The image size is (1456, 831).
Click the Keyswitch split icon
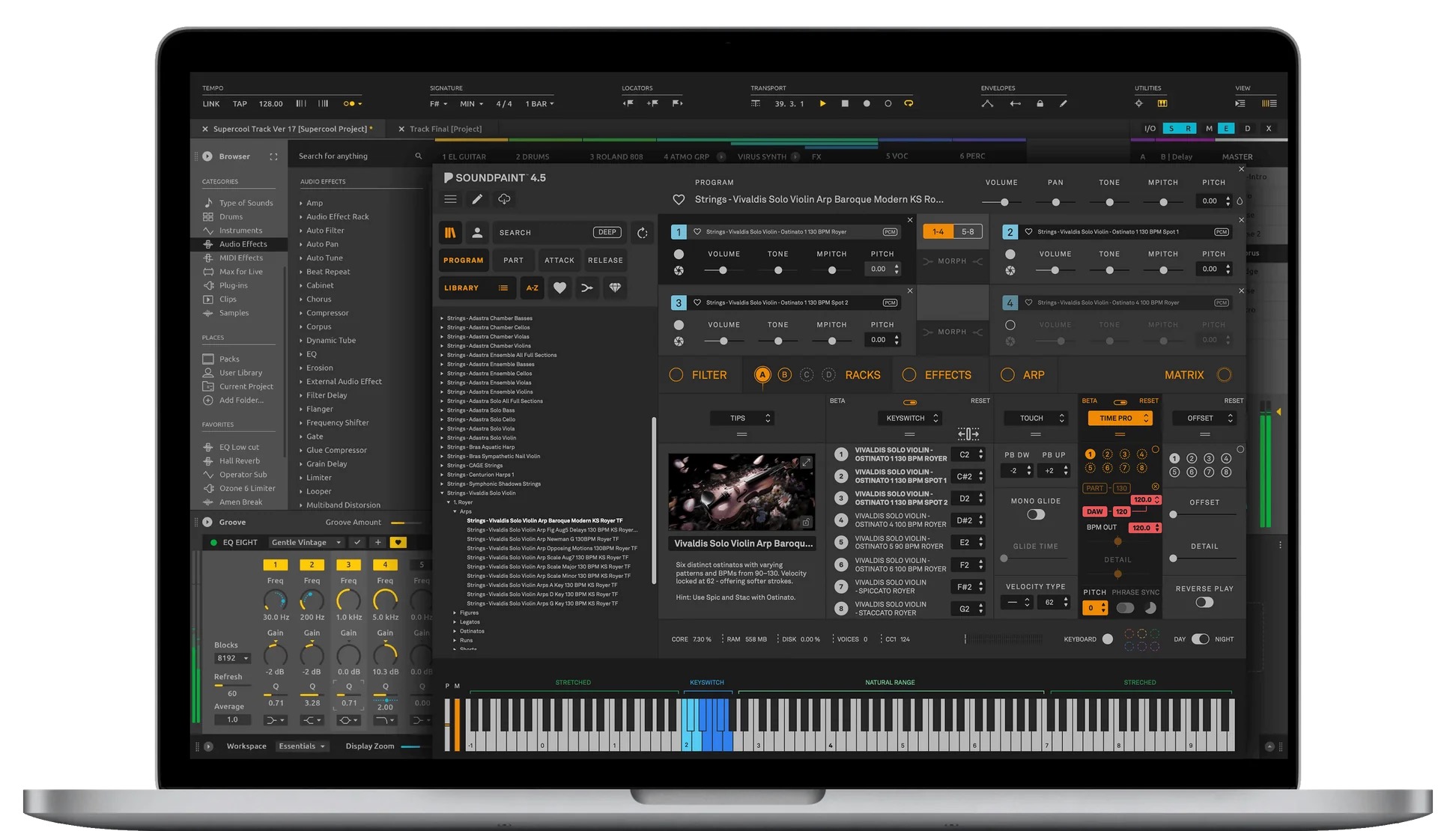click(968, 434)
